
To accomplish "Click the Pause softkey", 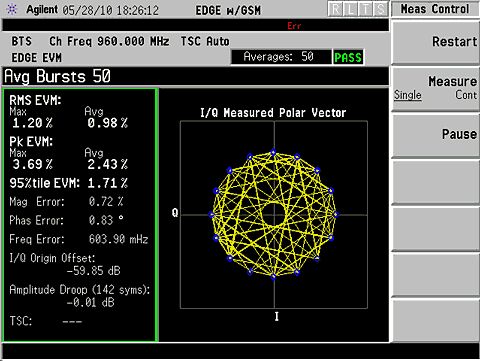I will click(435, 135).
